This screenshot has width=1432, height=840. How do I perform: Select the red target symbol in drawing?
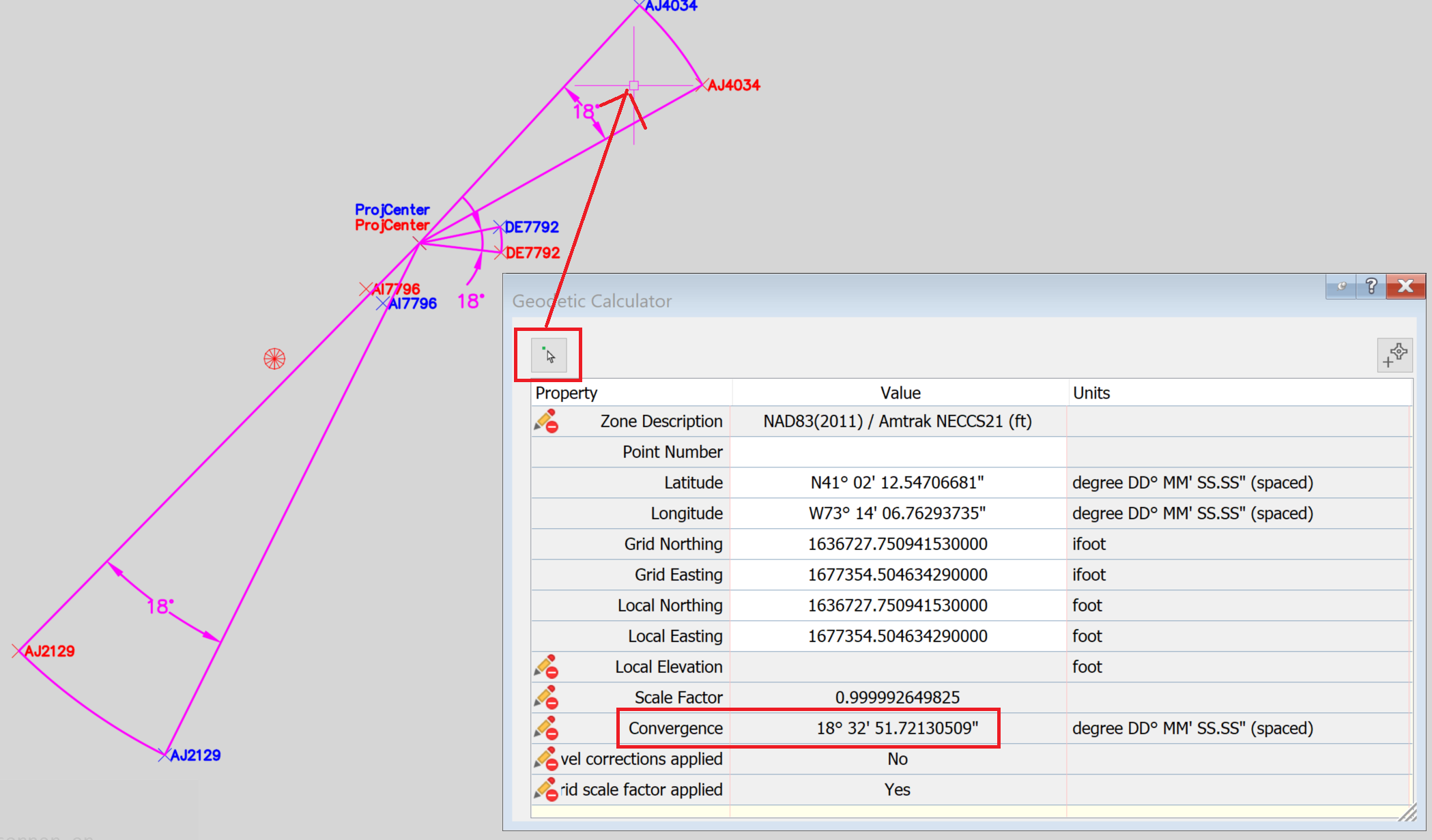[x=274, y=359]
